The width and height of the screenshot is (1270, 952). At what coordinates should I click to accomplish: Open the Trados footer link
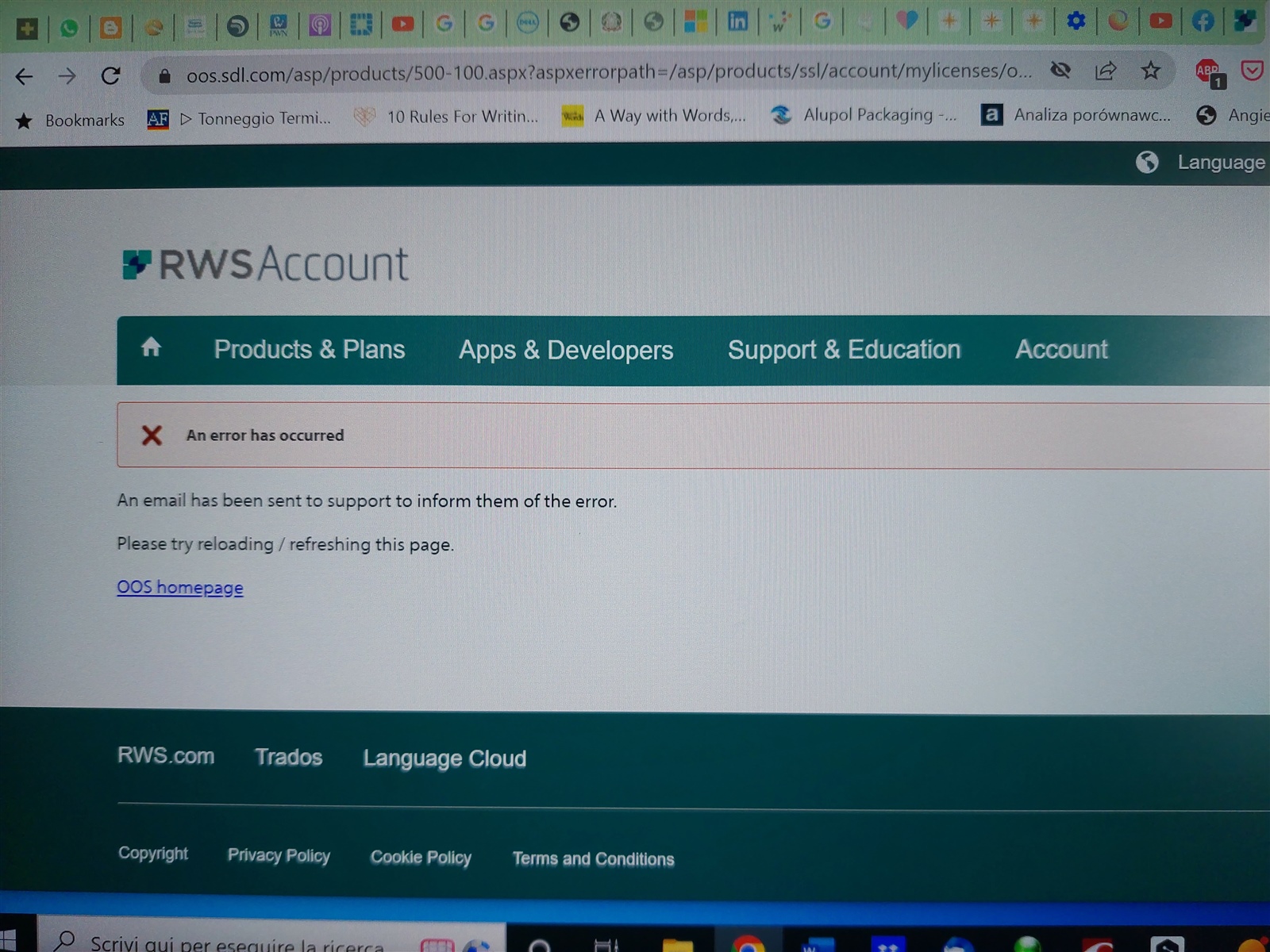pyautogui.click(x=289, y=758)
